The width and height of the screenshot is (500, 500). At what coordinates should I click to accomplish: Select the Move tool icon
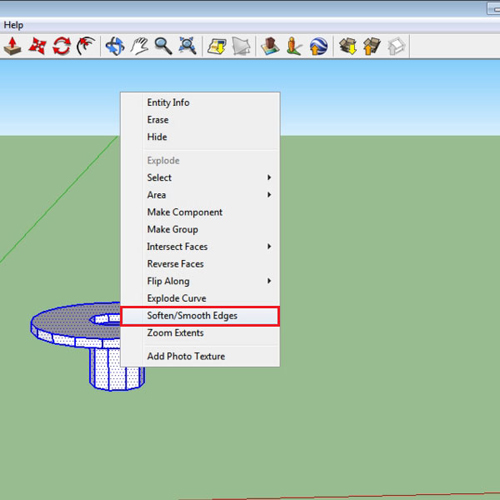click(37, 46)
